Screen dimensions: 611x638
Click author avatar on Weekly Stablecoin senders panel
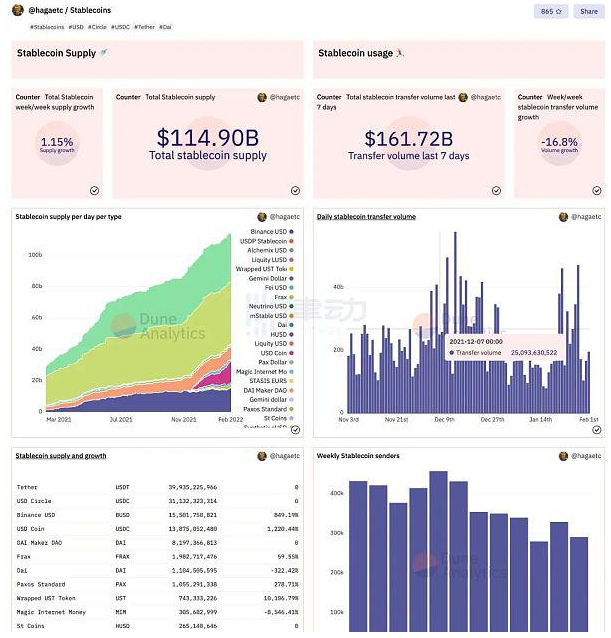point(564,456)
